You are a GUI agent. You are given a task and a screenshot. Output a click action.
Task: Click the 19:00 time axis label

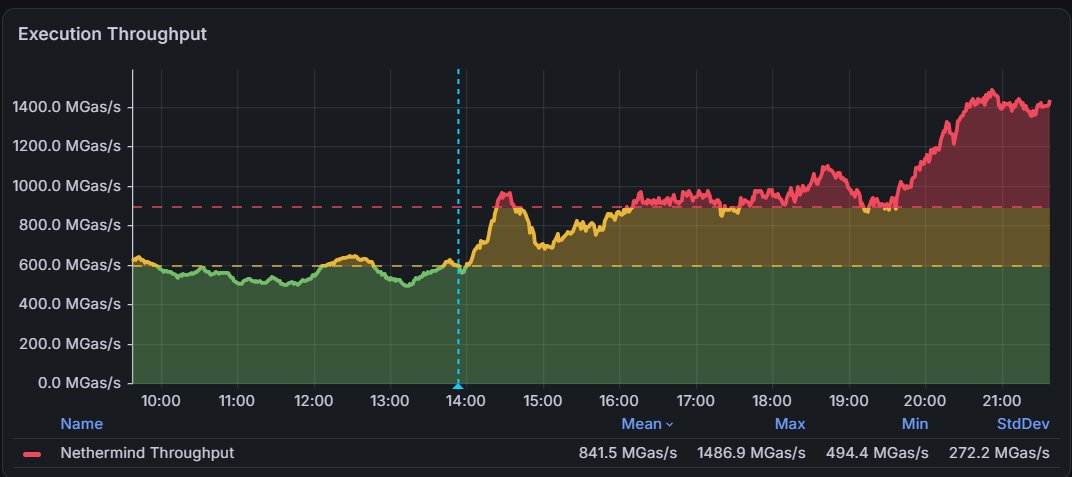tap(848, 401)
